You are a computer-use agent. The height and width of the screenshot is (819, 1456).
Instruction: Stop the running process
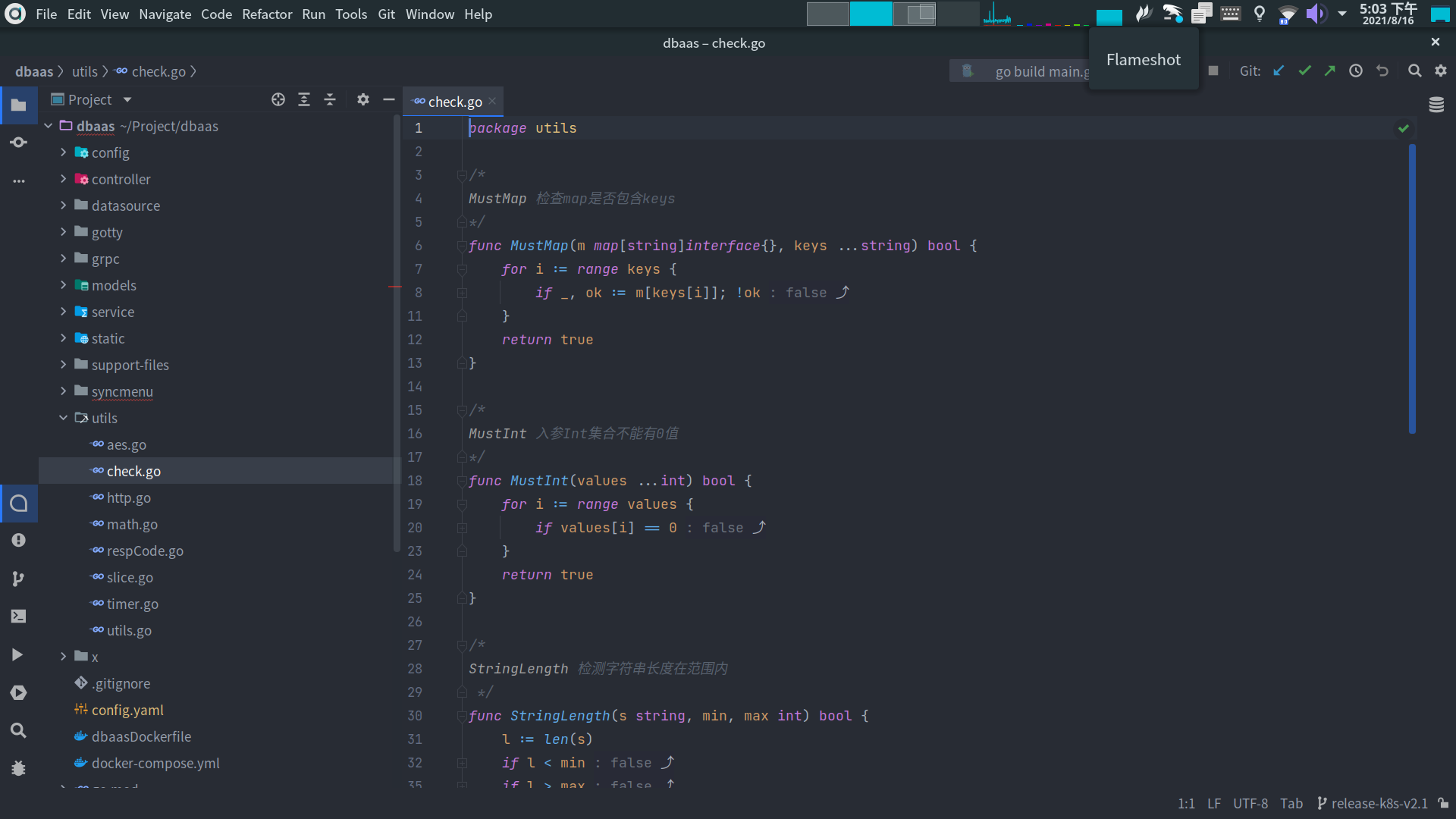pos(1213,71)
